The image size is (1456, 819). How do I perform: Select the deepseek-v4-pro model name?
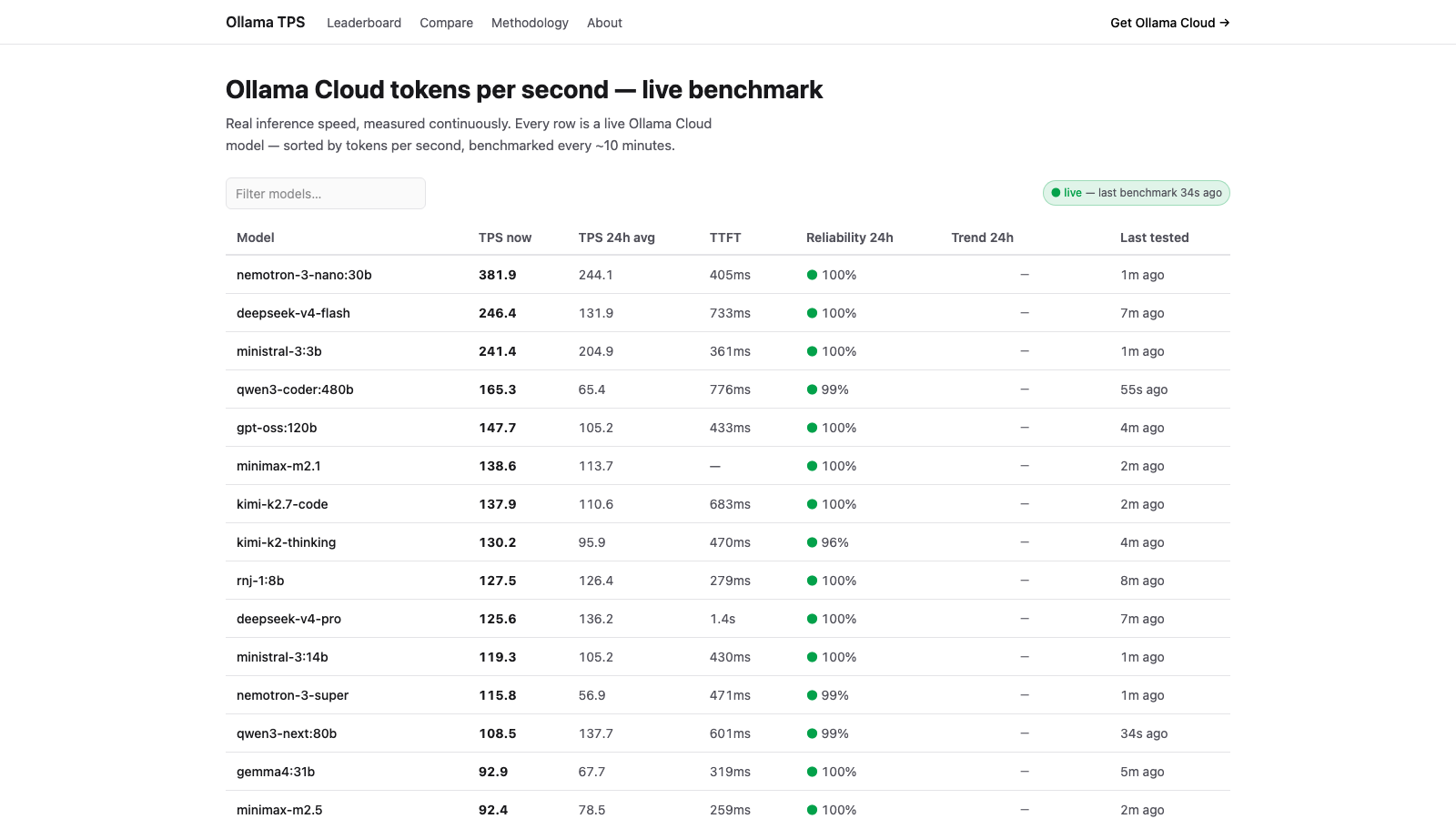click(288, 619)
